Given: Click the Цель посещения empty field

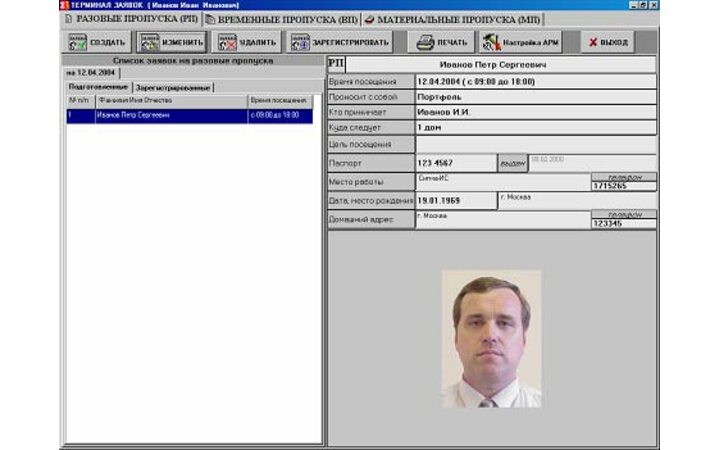Looking at the screenshot, I should [535, 145].
